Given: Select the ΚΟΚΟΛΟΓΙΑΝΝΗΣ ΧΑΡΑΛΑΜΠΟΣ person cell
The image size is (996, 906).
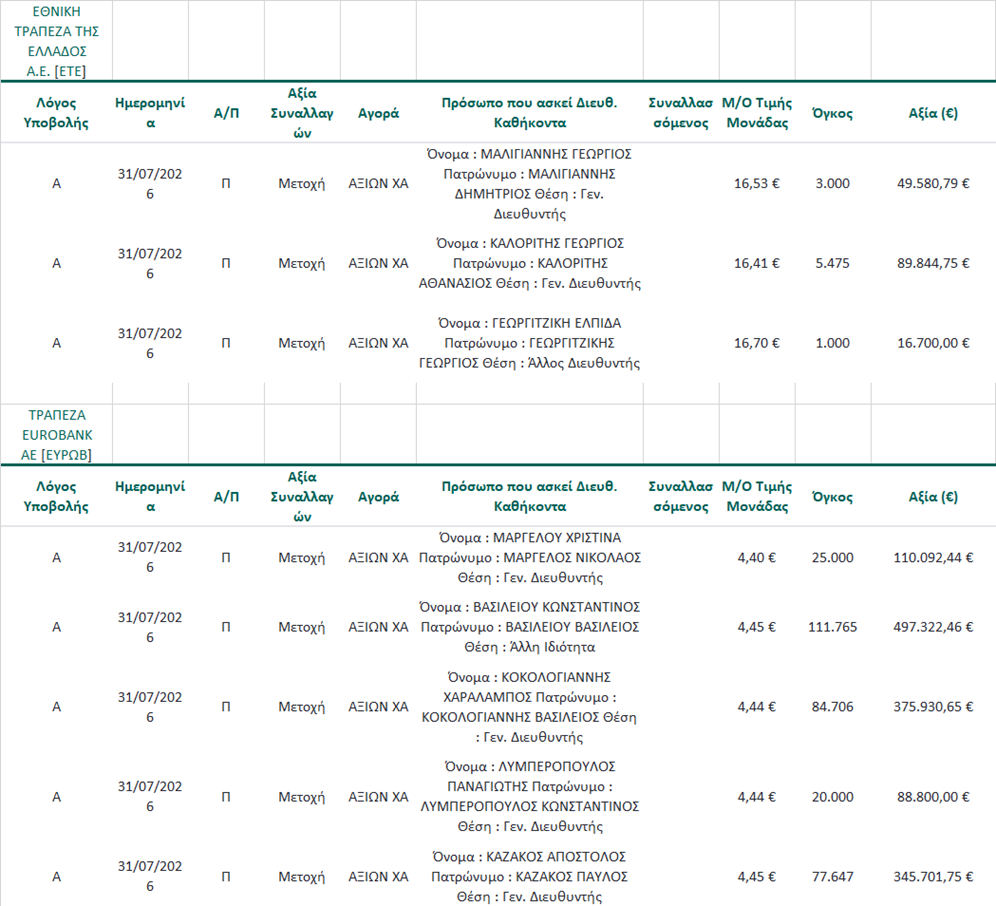Looking at the screenshot, I should (530, 707).
